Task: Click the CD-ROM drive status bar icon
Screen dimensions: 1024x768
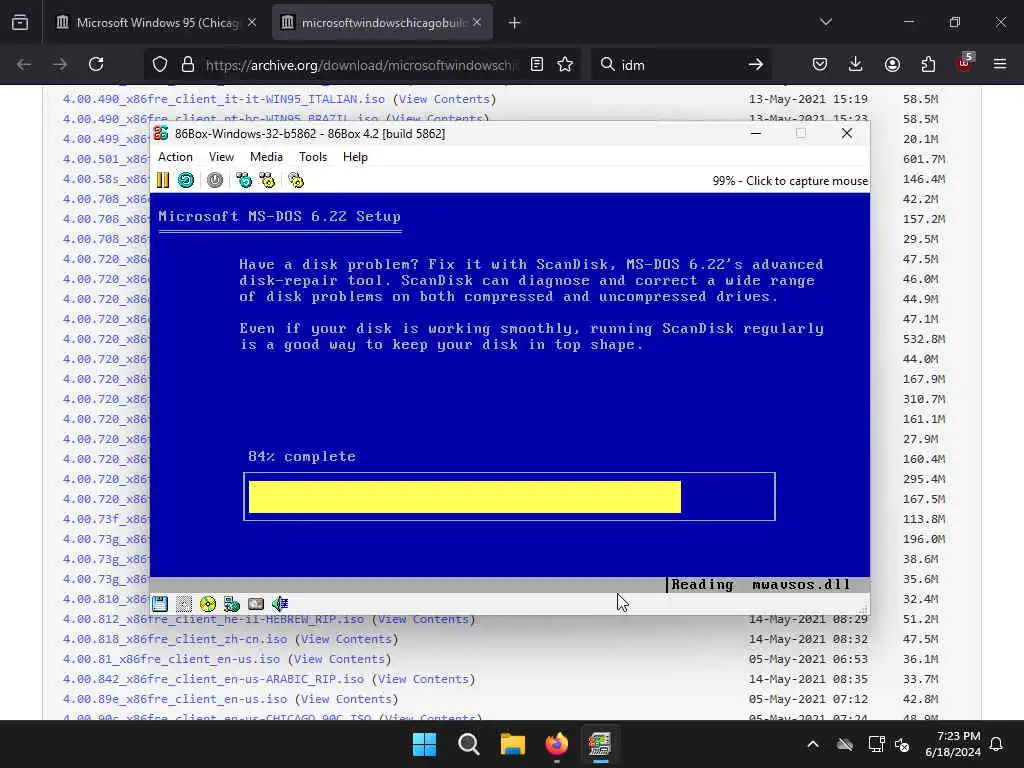Action: tap(208, 604)
